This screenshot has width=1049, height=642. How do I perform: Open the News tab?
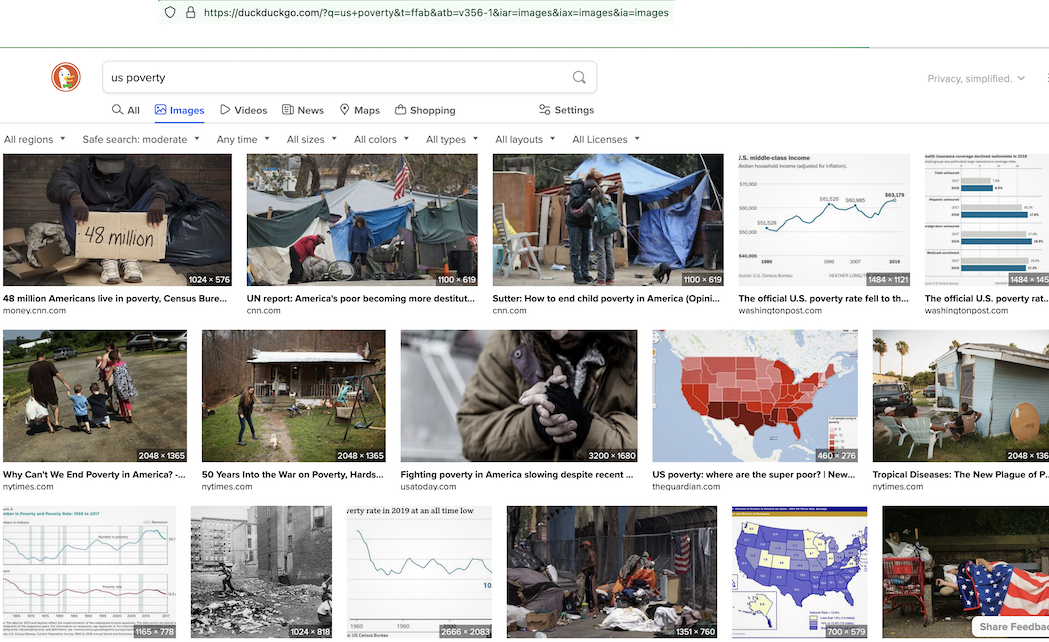click(302, 110)
